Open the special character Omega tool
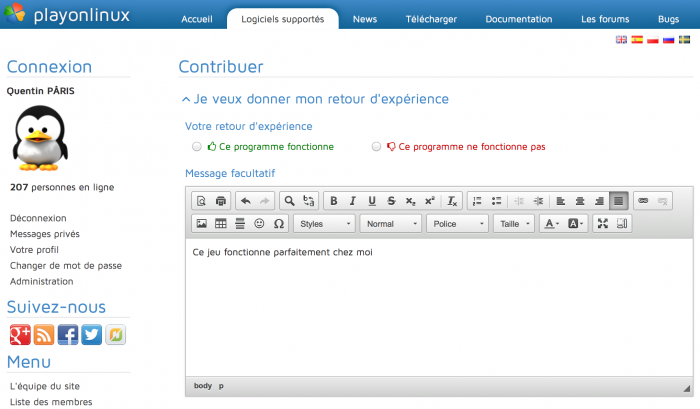This screenshot has width=700, height=409. [x=279, y=224]
